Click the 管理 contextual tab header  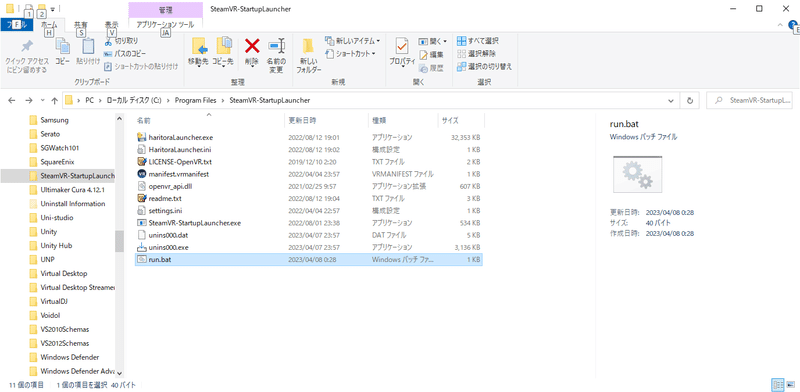coord(166,10)
